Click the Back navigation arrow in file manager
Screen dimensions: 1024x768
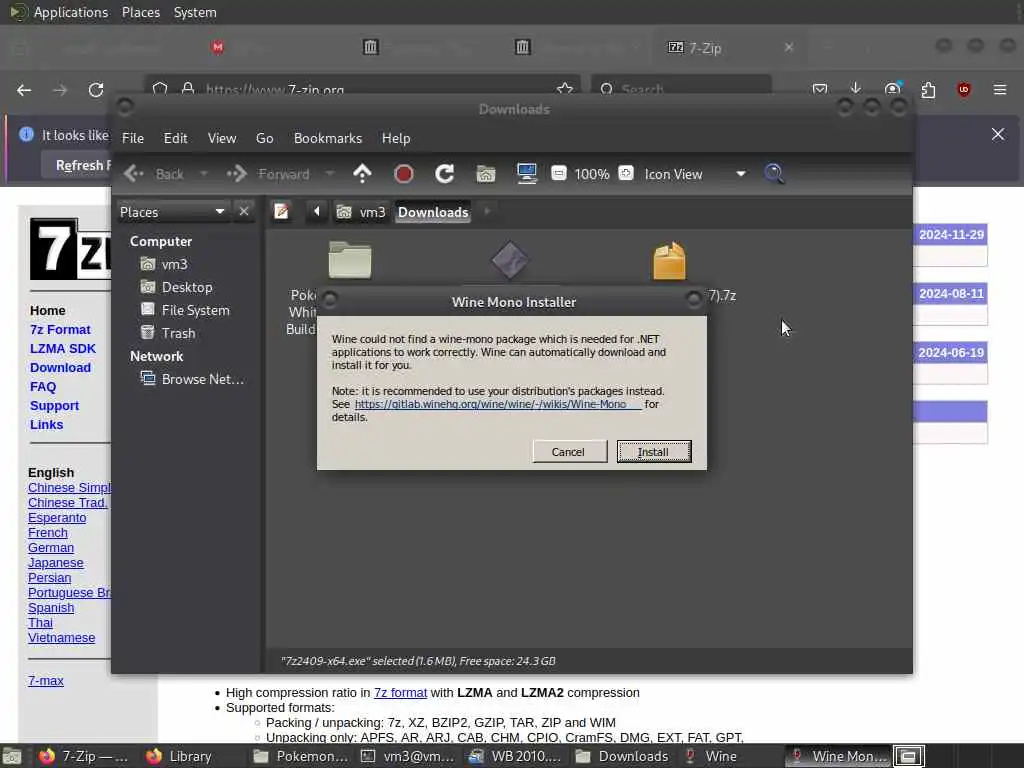[x=135, y=174]
